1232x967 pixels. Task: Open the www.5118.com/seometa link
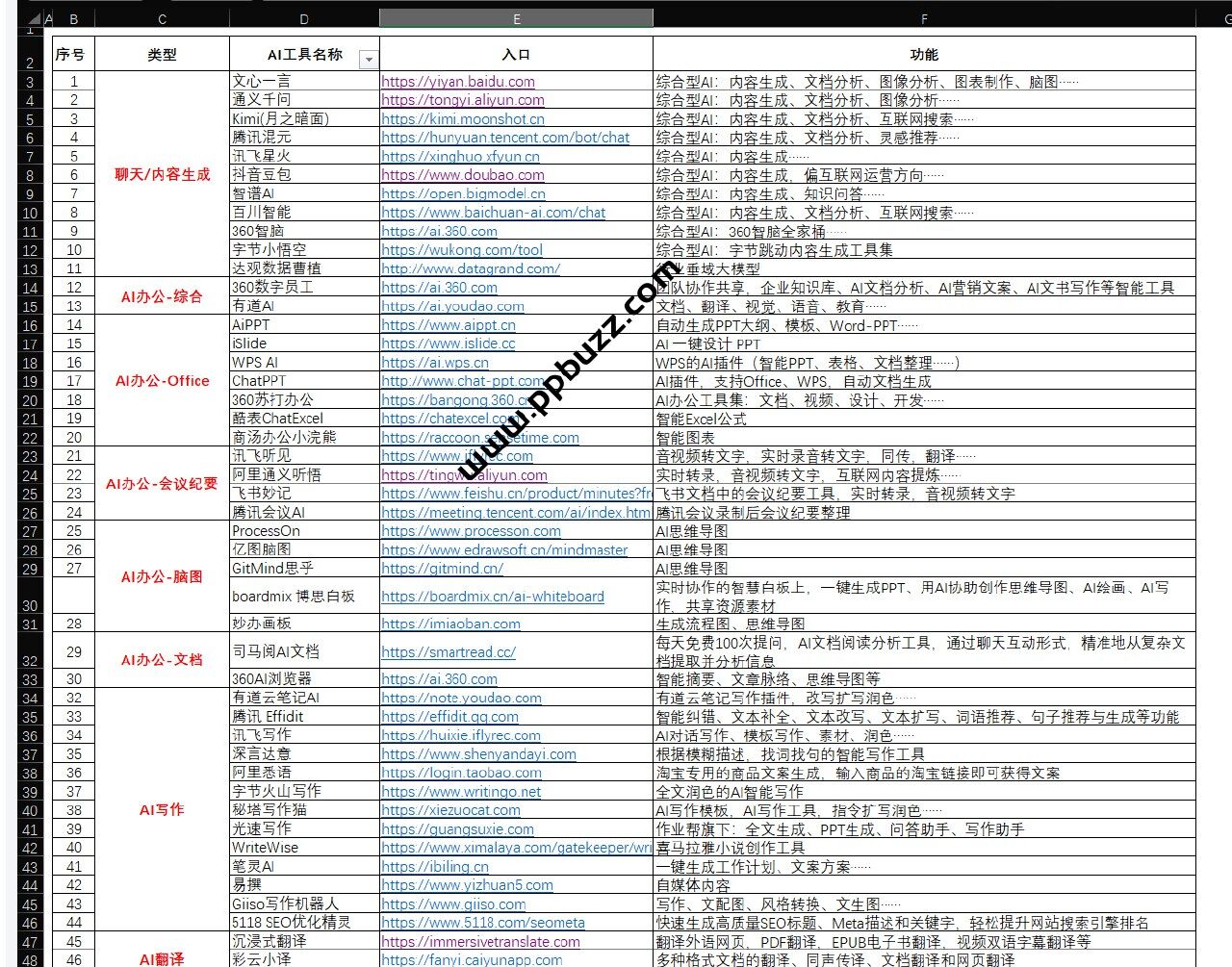tap(483, 922)
